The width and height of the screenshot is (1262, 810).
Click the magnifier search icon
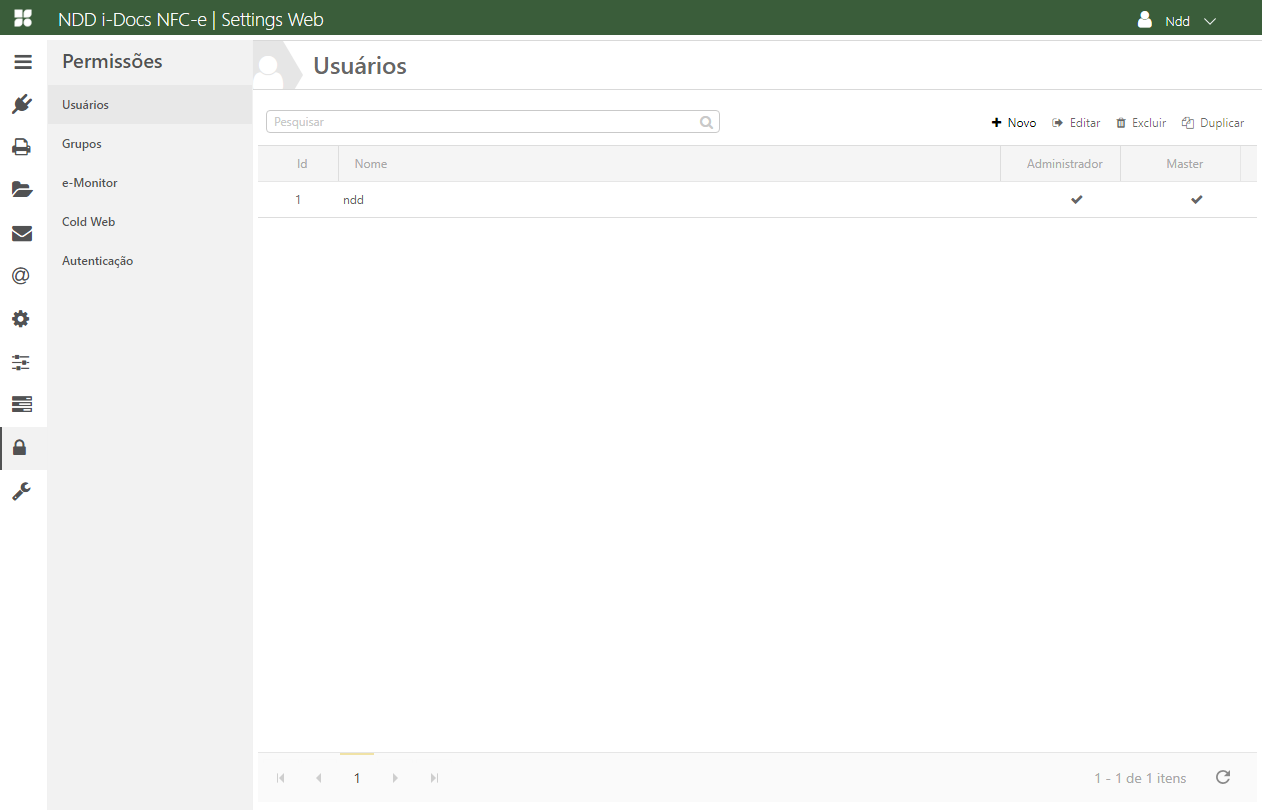coord(706,122)
